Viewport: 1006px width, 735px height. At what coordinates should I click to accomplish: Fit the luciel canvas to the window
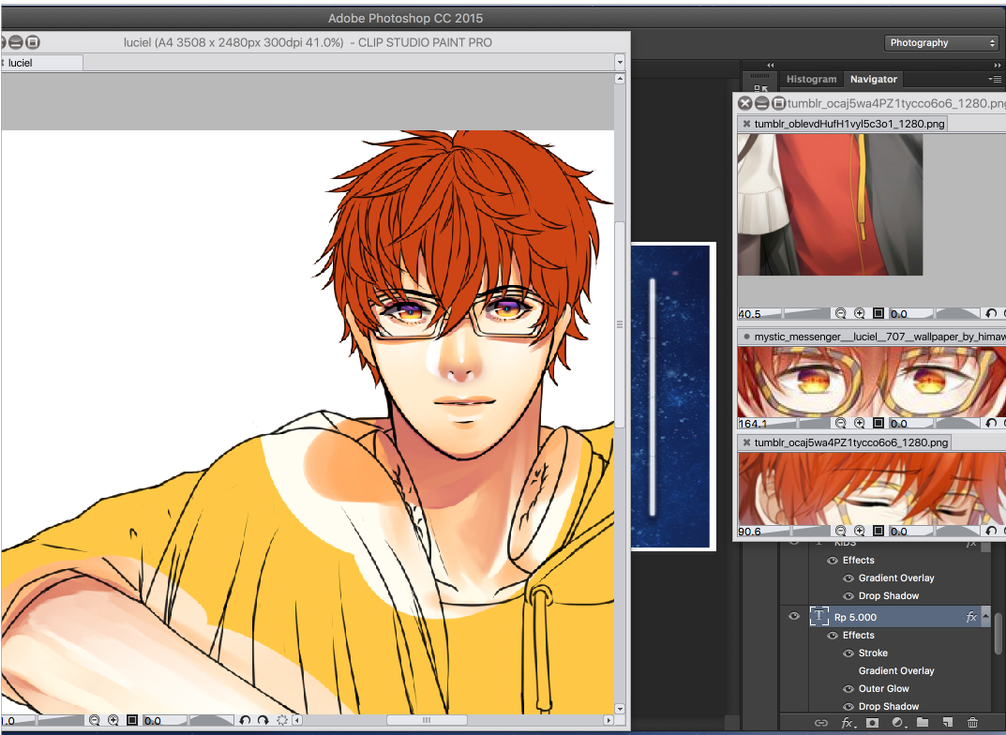click(x=132, y=720)
